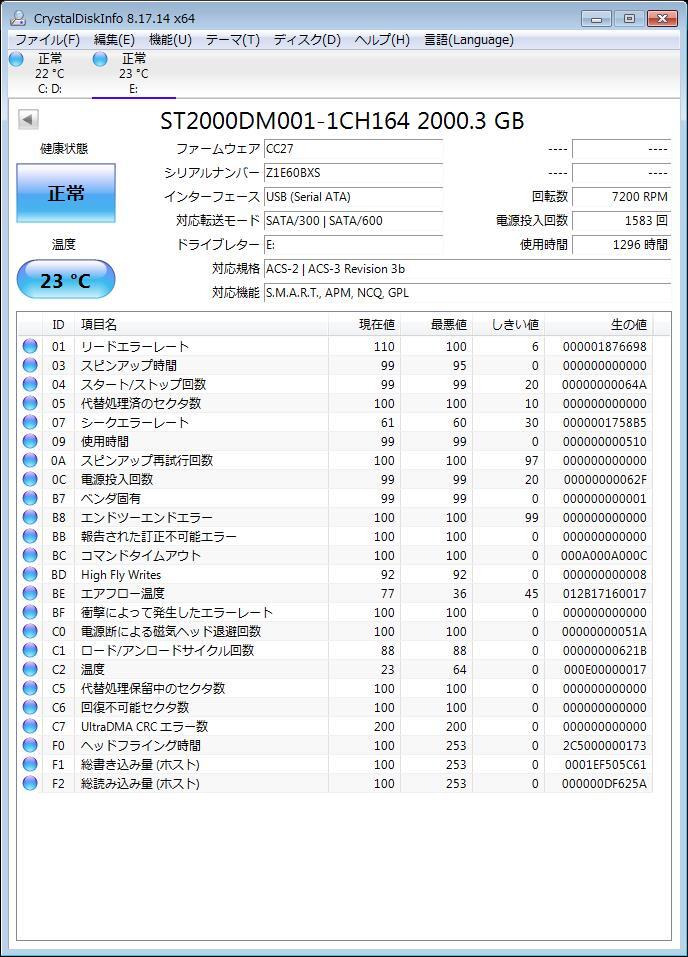Click raw value 012B17160017
Viewport: 688px width, 957px height.
604,593
